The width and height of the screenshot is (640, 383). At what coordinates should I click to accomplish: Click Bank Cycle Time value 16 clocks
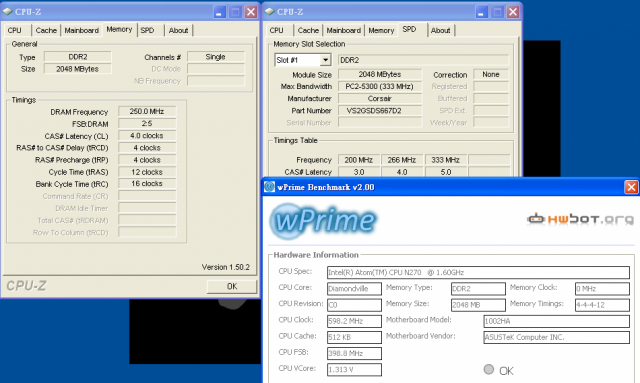[x=147, y=184]
